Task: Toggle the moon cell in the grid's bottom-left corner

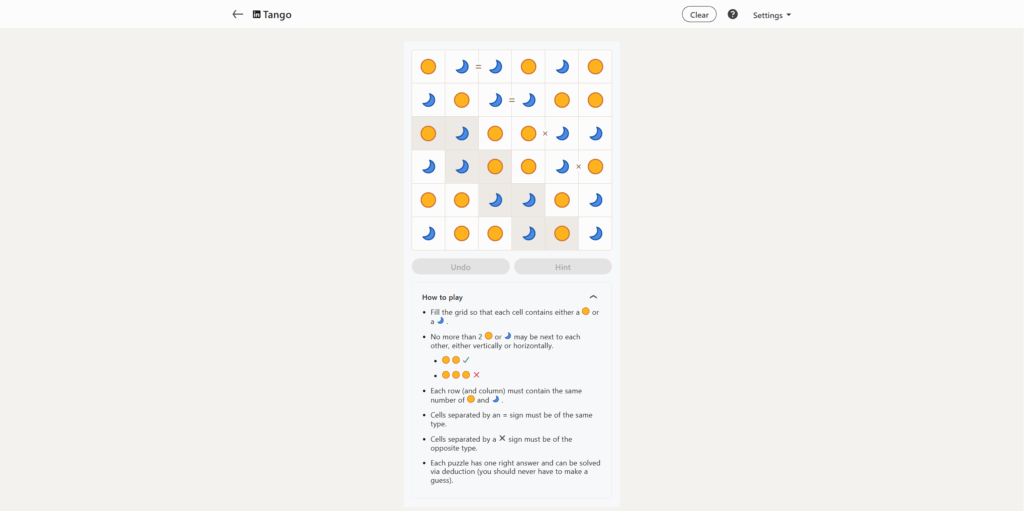Action: coord(428,233)
